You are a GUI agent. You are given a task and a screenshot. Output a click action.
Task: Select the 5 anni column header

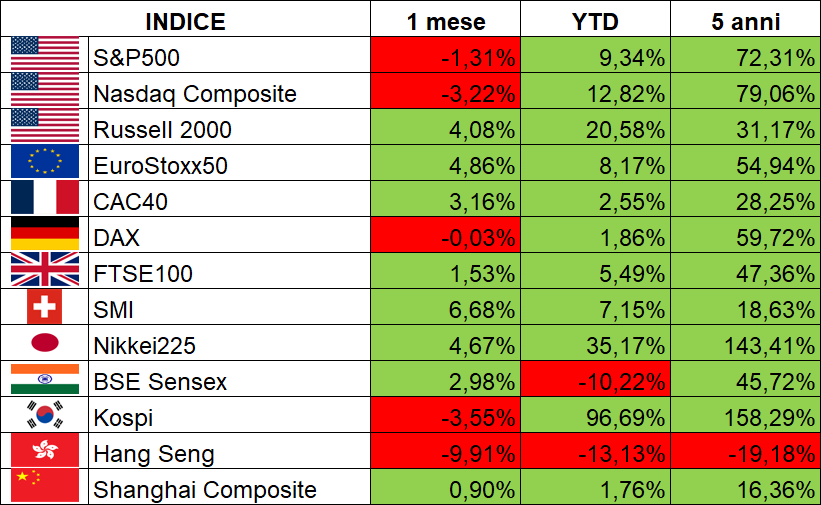point(746,21)
